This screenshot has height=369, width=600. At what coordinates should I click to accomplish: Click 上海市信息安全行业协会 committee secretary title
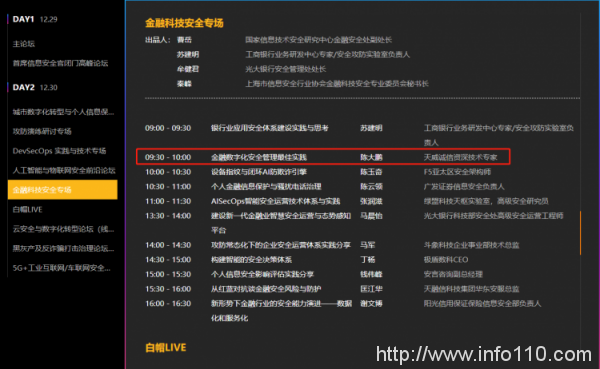pyautogui.click(x=337, y=83)
